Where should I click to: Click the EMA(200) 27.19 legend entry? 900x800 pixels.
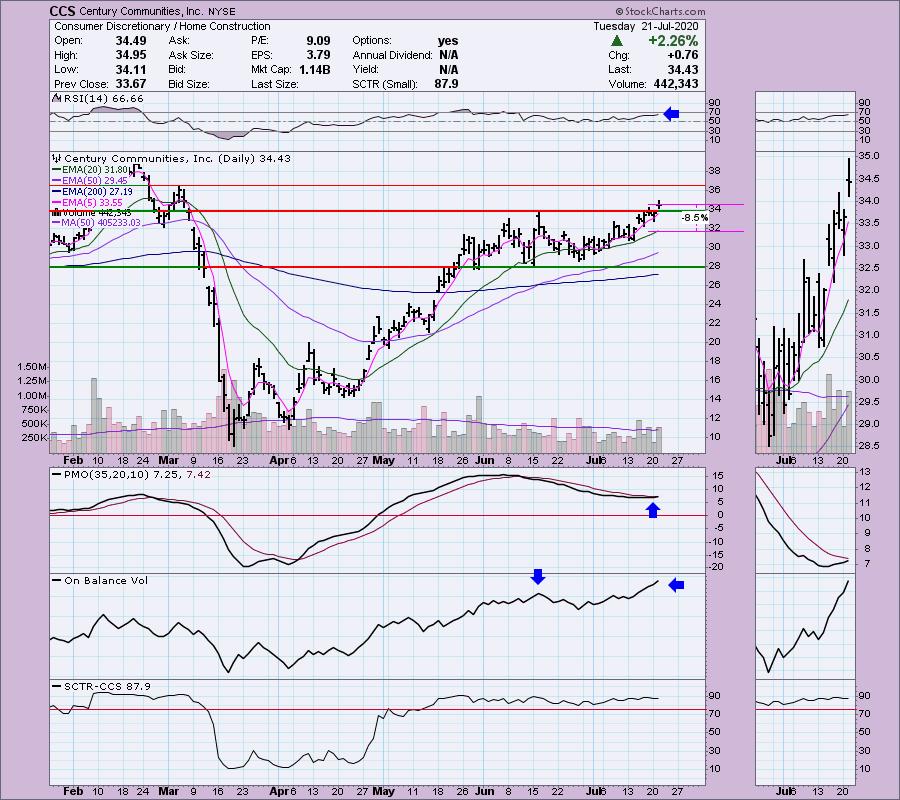(x=92, y=192)
